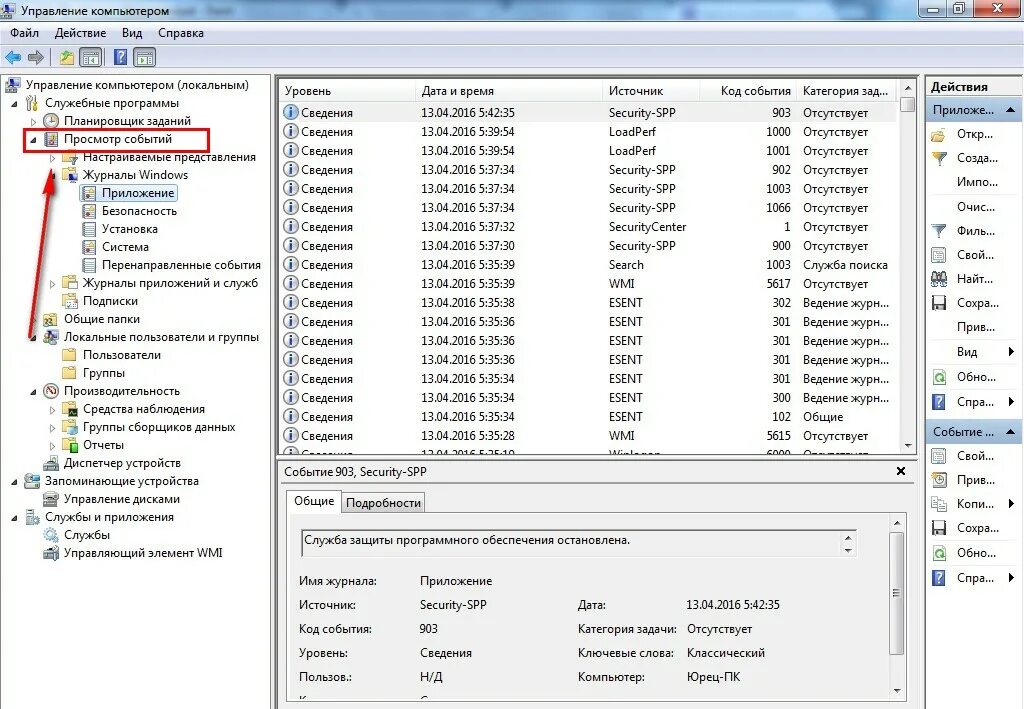Sort by the Источник column header
This screenshot has height=709, width=1024.
[x=651, y=91]
